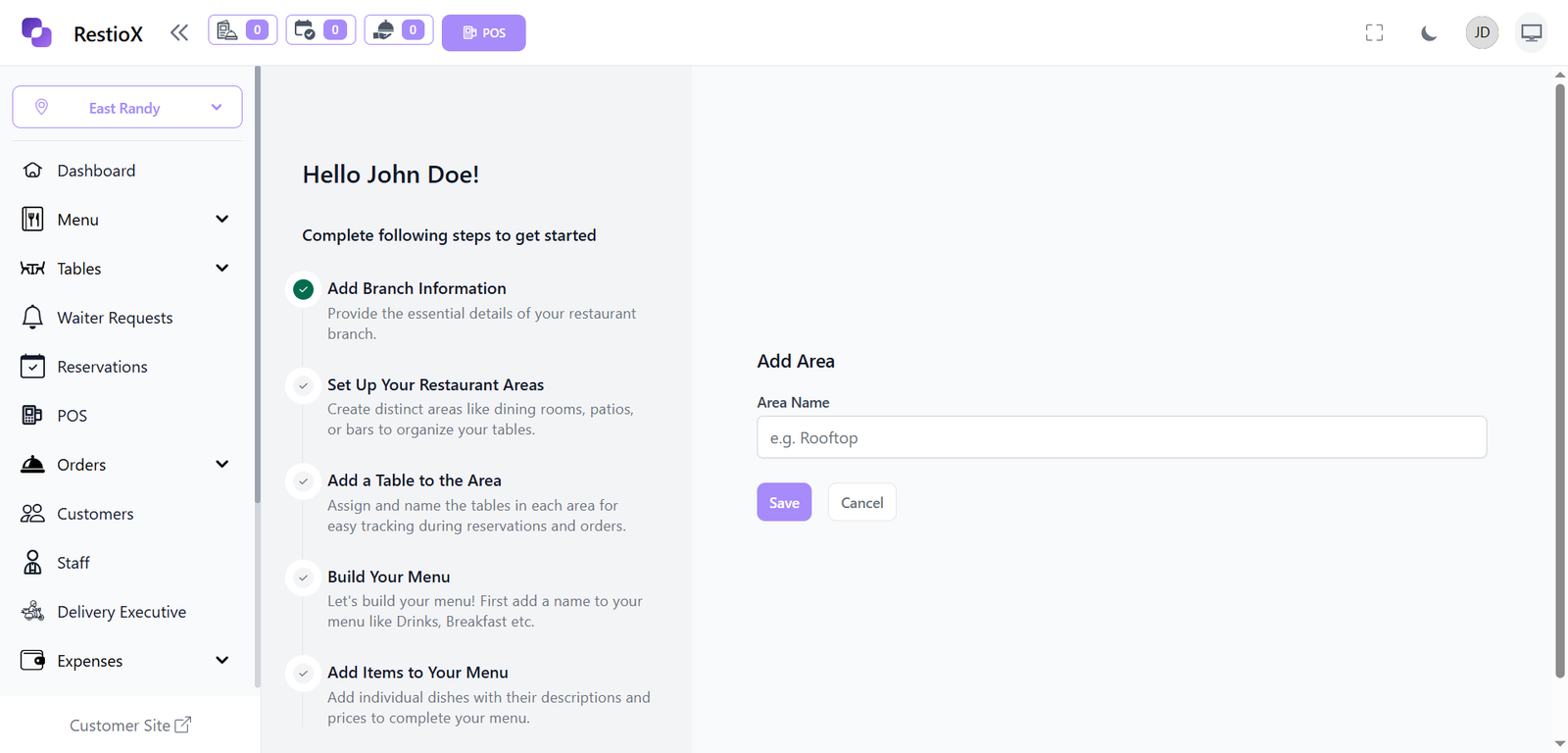Click the Menu fork-knife icon in sidebar

[32, 220]
